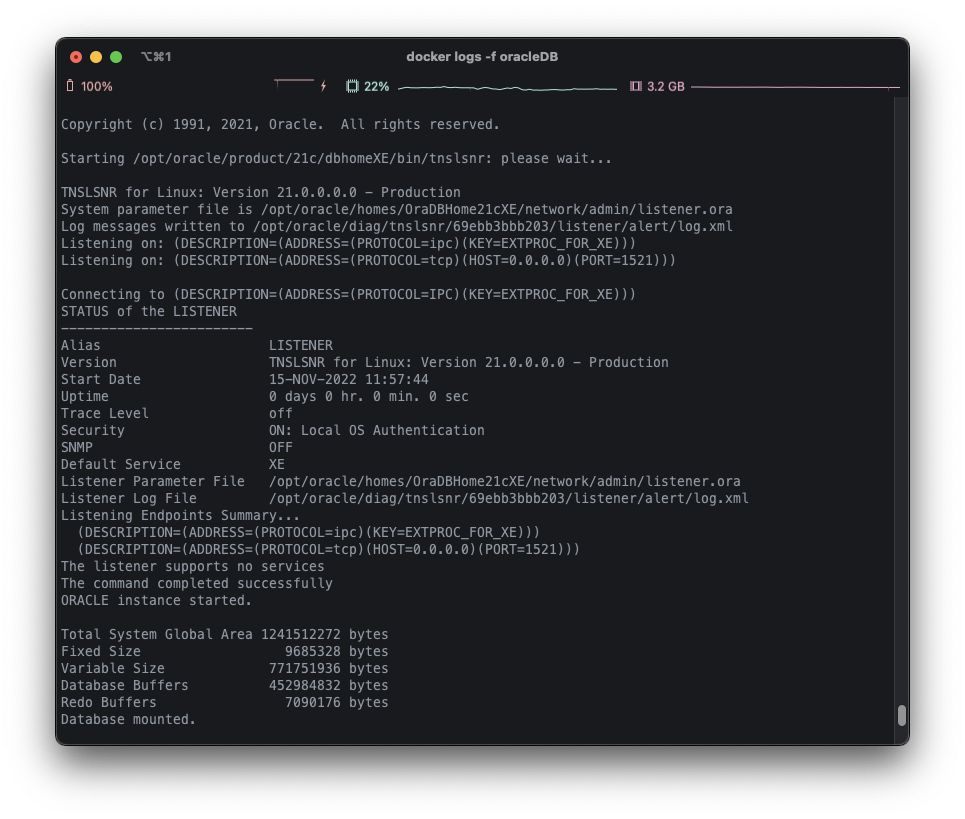Click the 'Starting ... tnslsnr: please wait...' line
965x819 pixels.
tap(336, 158)
